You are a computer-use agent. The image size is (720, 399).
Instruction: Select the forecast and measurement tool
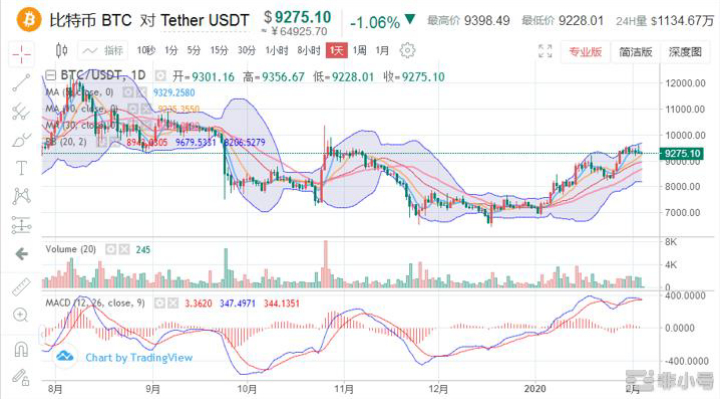point(21,225)
